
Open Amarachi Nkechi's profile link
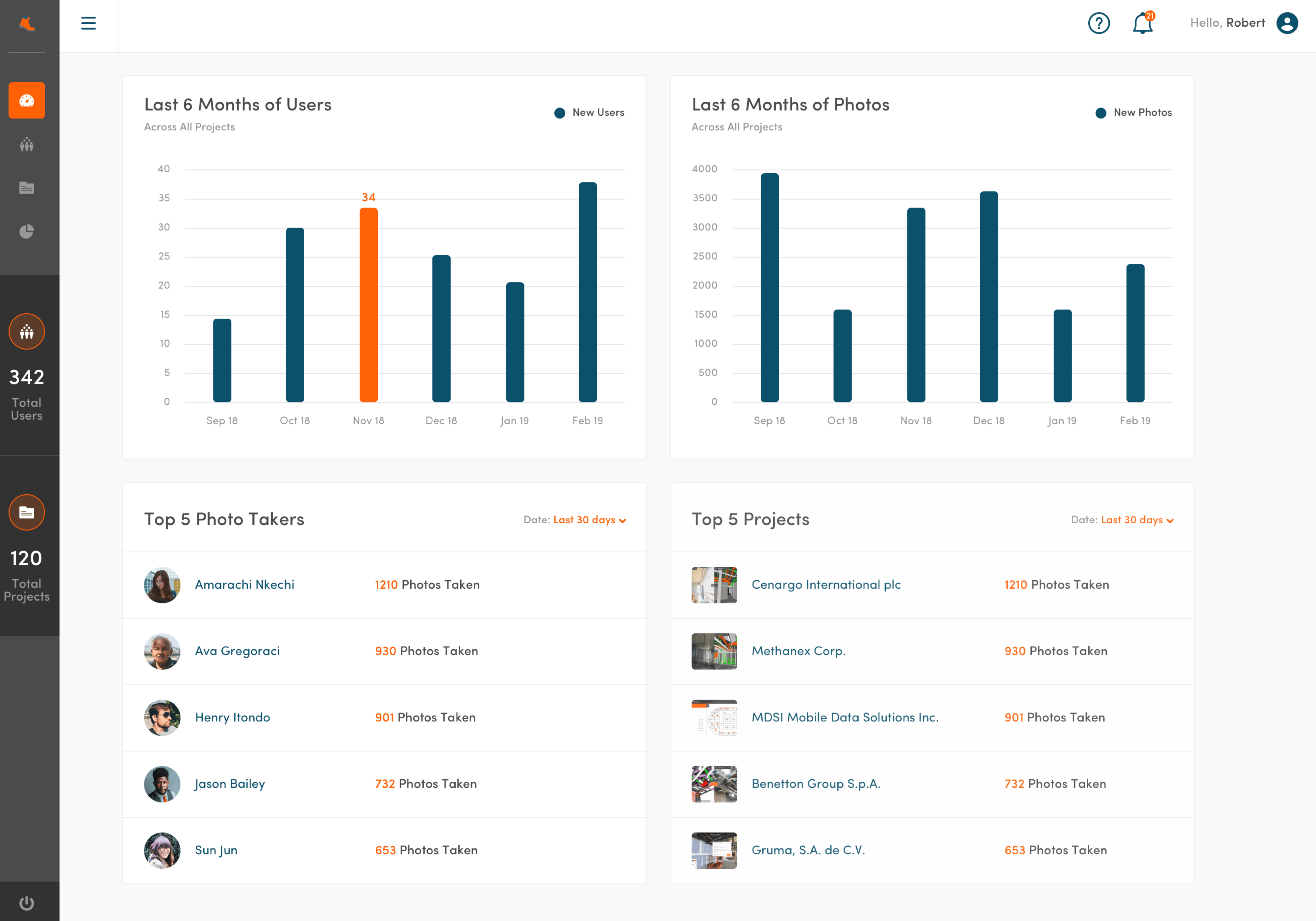(x=245, y=585)
